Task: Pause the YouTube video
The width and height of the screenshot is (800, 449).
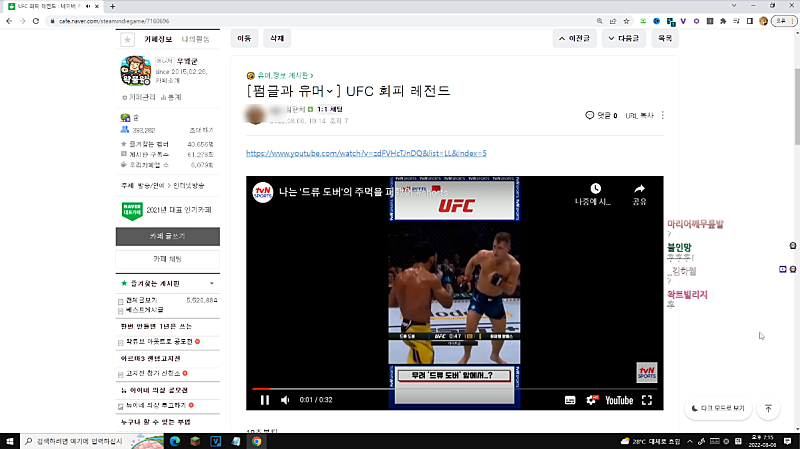Action: pyautogui.click(x=264, y=400)
